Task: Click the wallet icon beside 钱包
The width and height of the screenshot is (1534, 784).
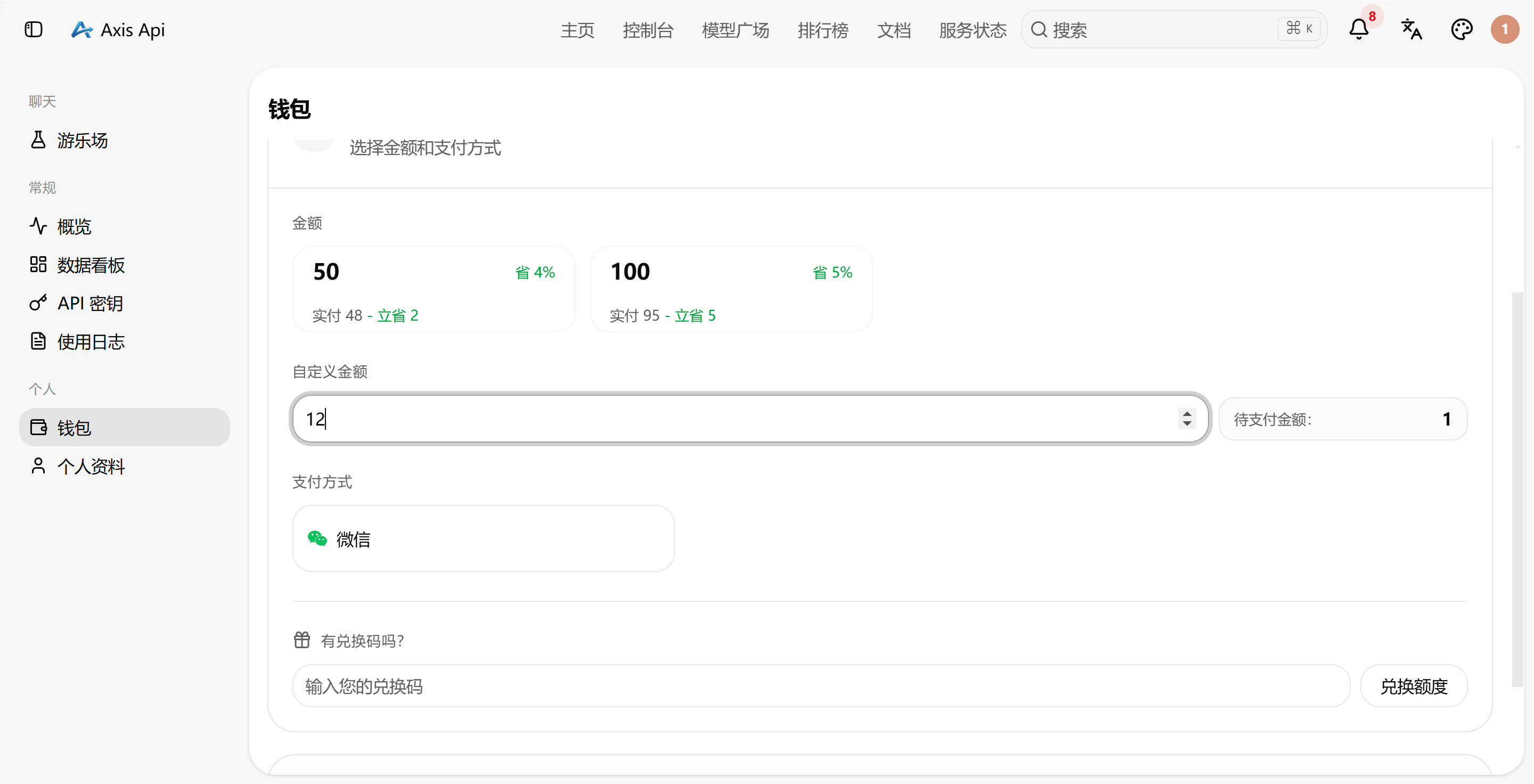Action: tap(38, 428)
